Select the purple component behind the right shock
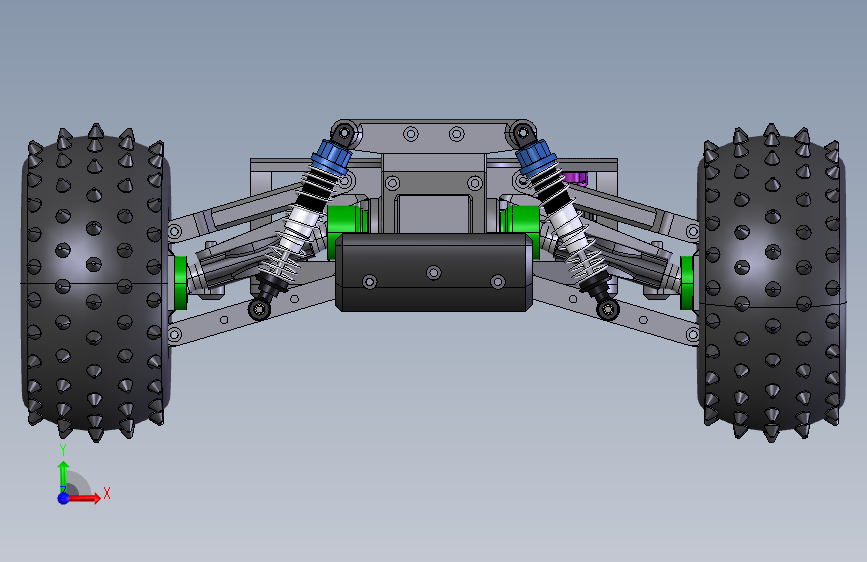 [575, 178]
